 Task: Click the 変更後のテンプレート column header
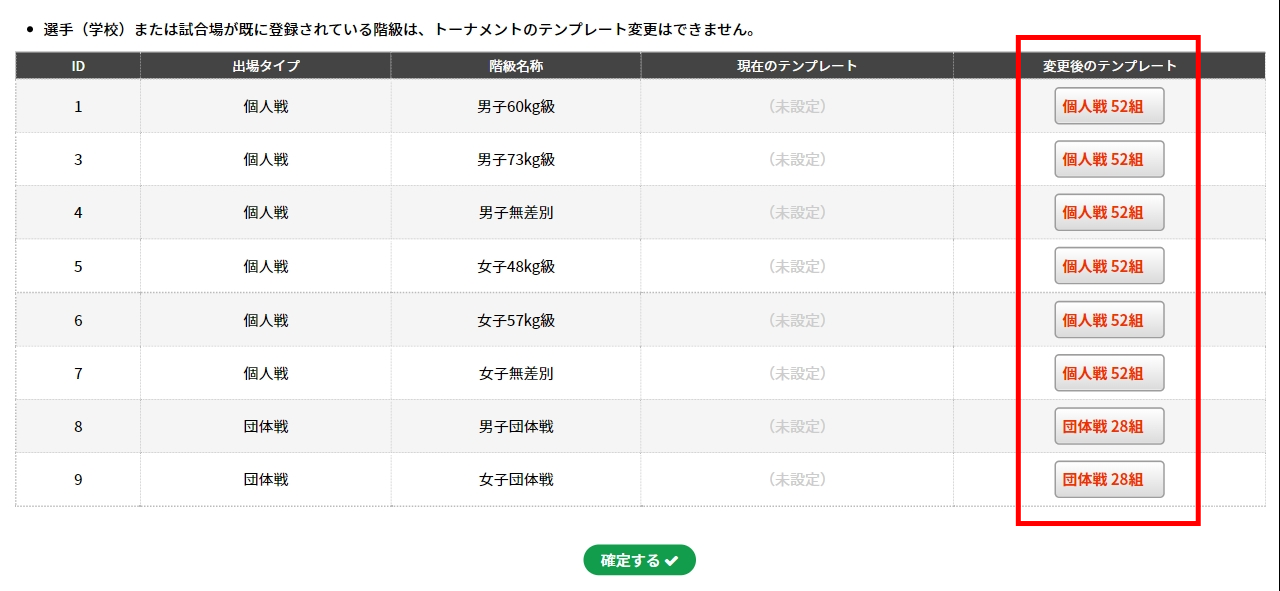1109,66
